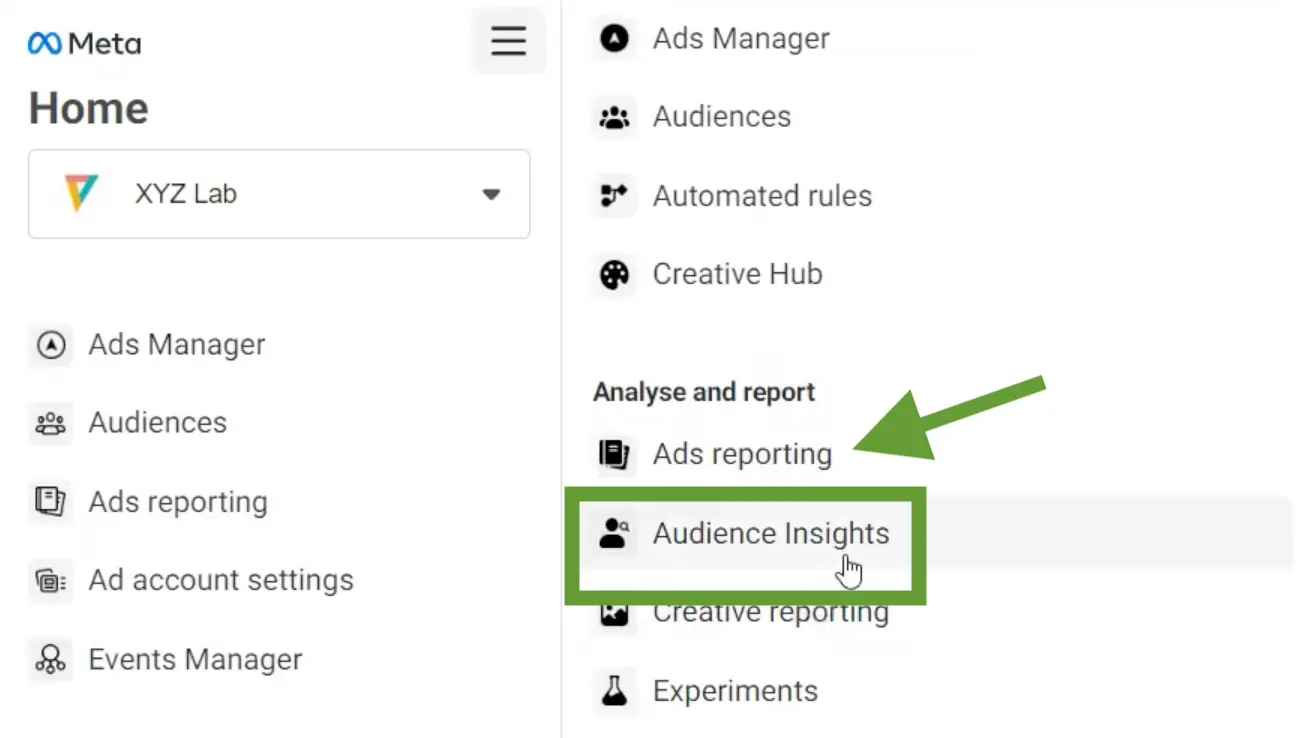Open Events Manager
Image resolution: width=1296 pixels, height=738 pixels.
(x=195, y=660)
